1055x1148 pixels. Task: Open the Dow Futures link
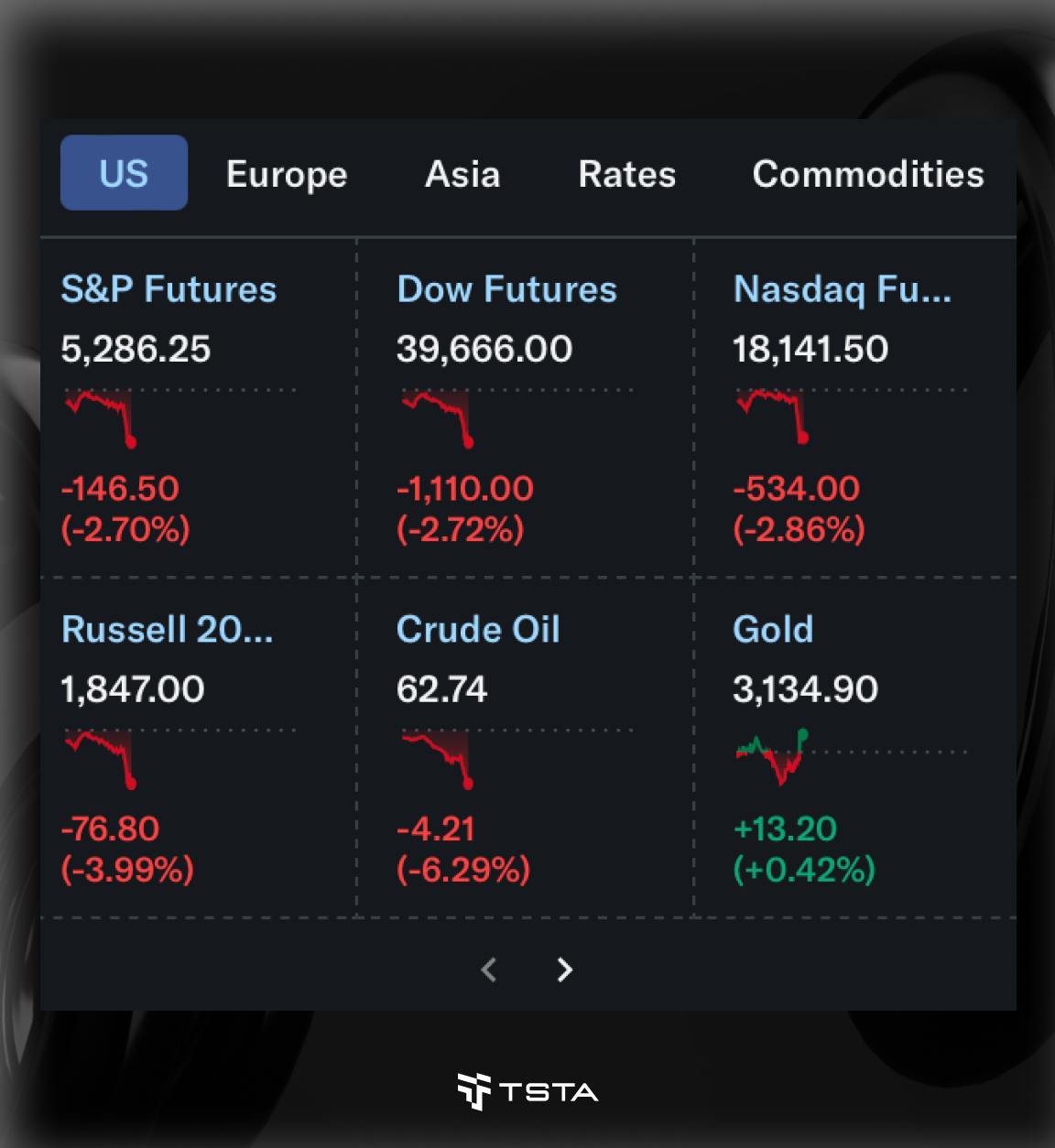pyautogui.click(x=506, y=289)
